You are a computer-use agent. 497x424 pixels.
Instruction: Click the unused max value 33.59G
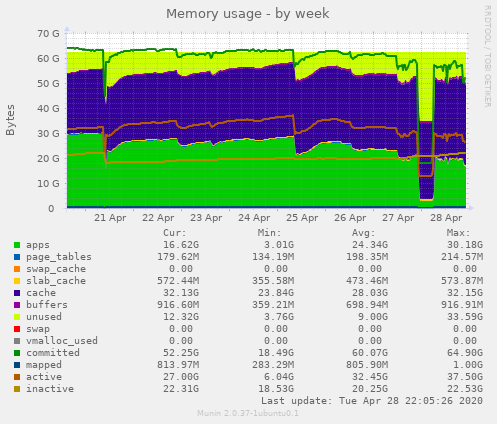pyautogui.click(x=465, y=317)
